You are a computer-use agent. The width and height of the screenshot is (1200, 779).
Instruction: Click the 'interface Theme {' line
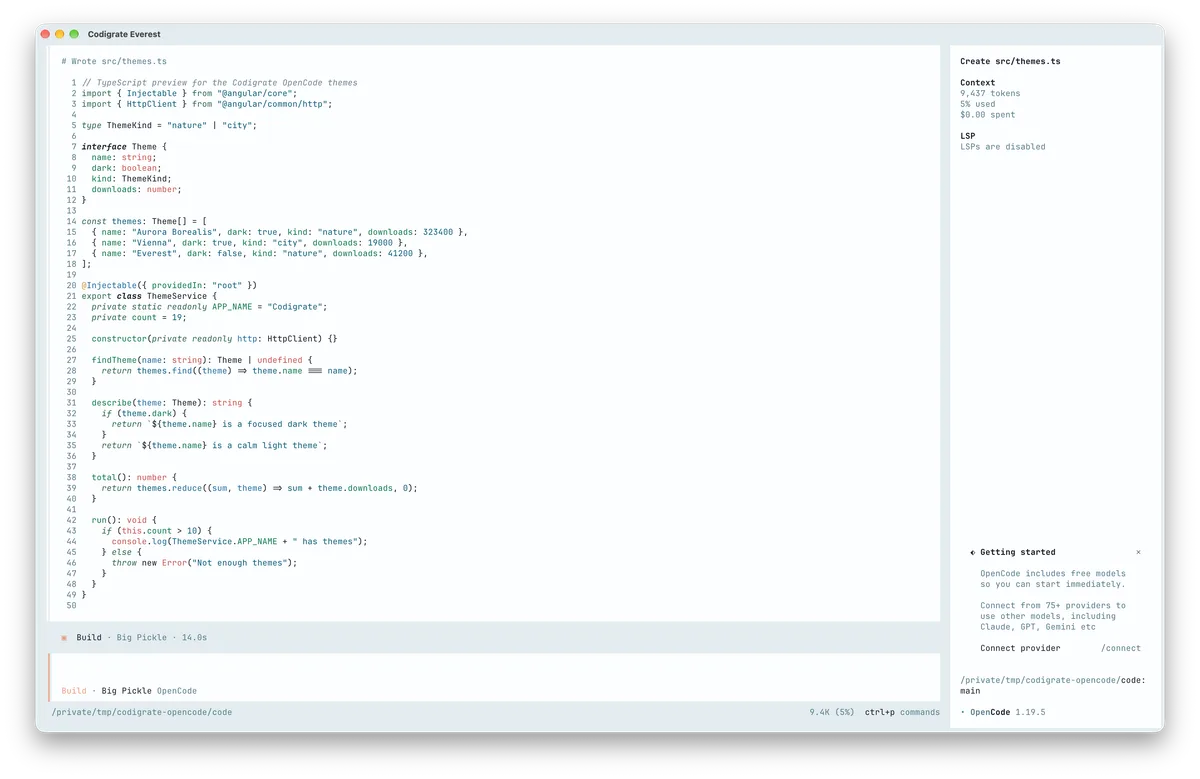[124, 147]
